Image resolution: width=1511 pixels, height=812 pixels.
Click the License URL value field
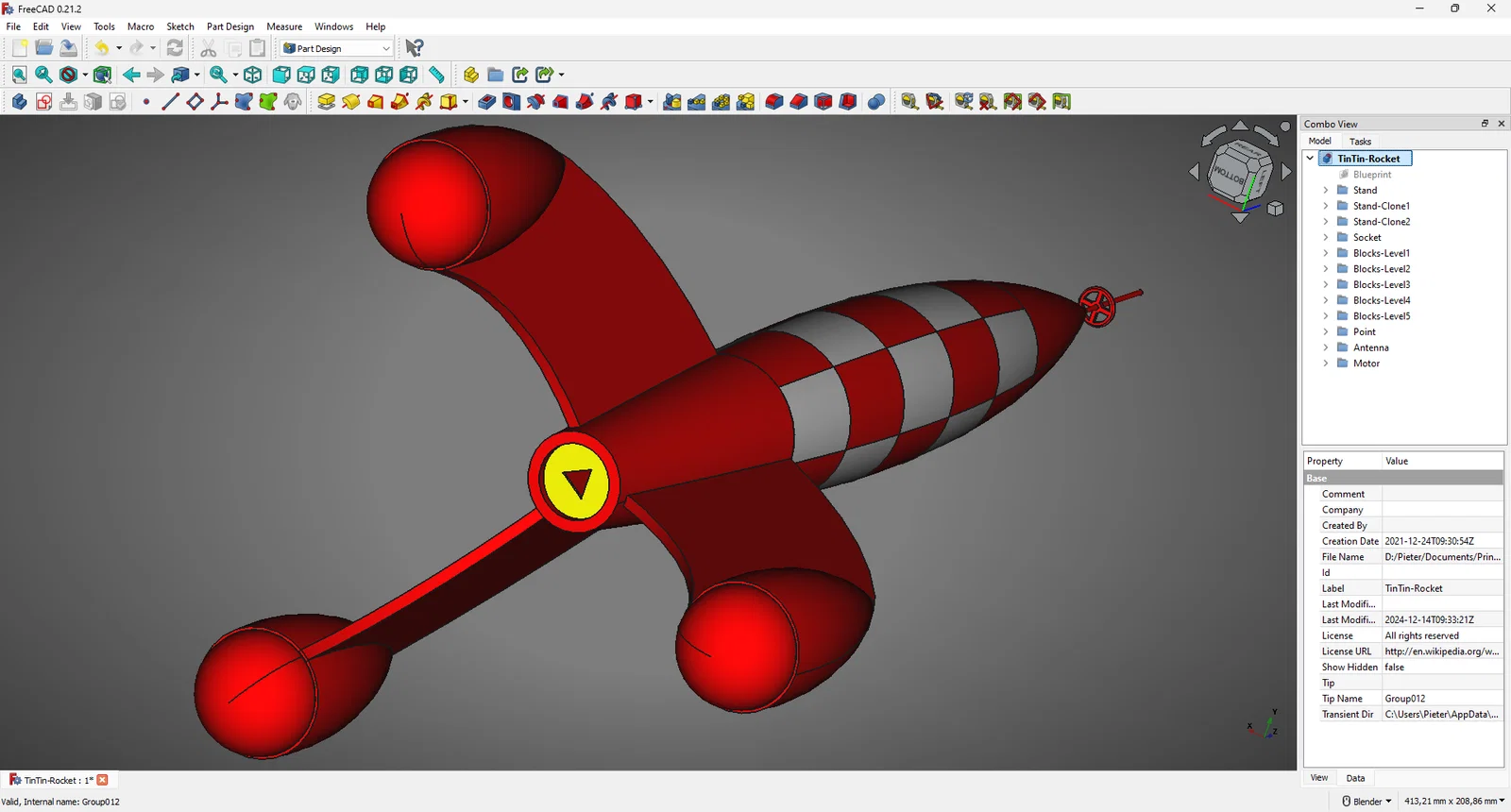(x=1442, y=651)
